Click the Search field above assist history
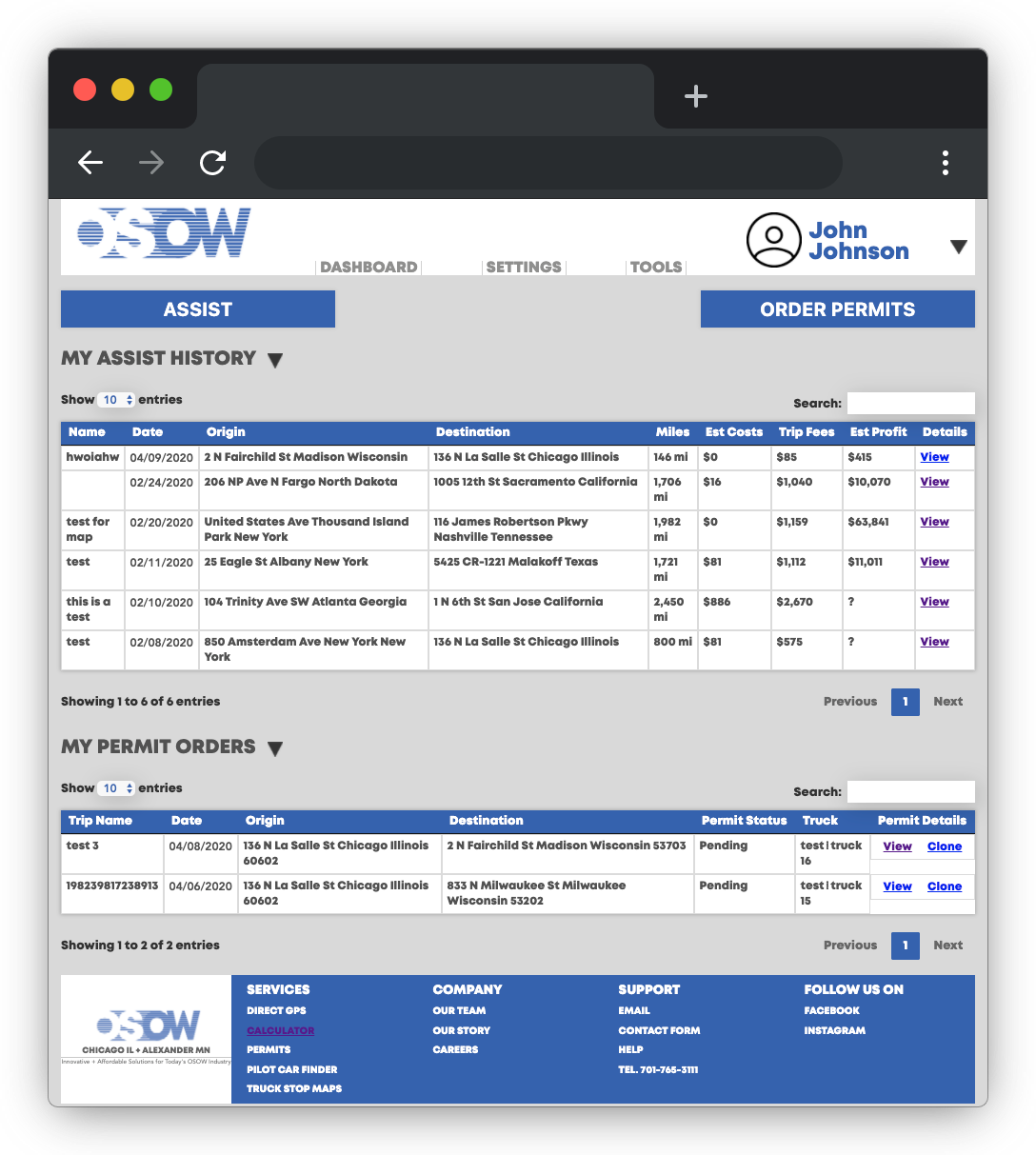This screenshot has width=1036, height=1155. pos(910,403)
